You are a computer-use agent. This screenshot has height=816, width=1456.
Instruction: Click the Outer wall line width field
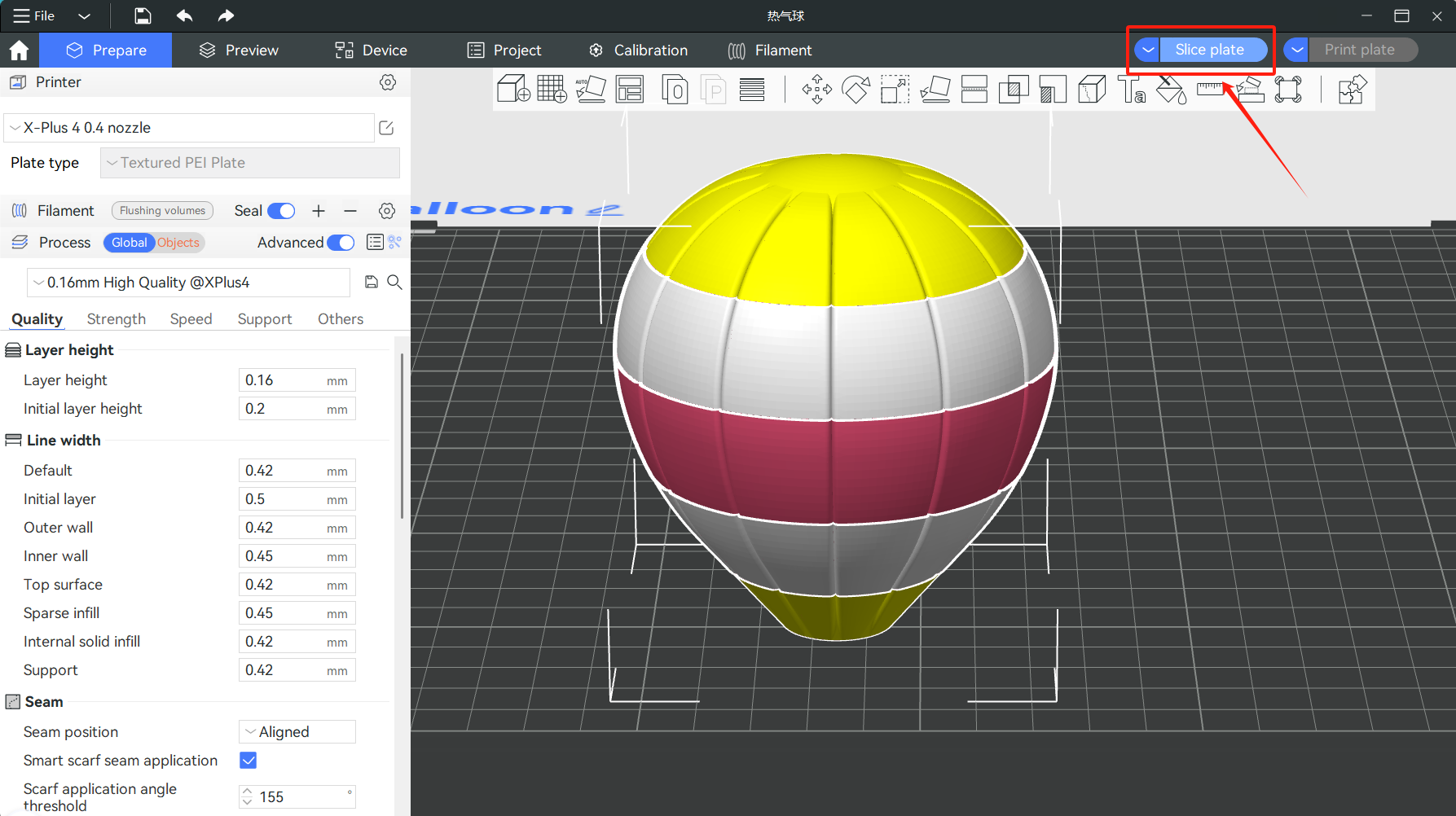pos(297,528)
